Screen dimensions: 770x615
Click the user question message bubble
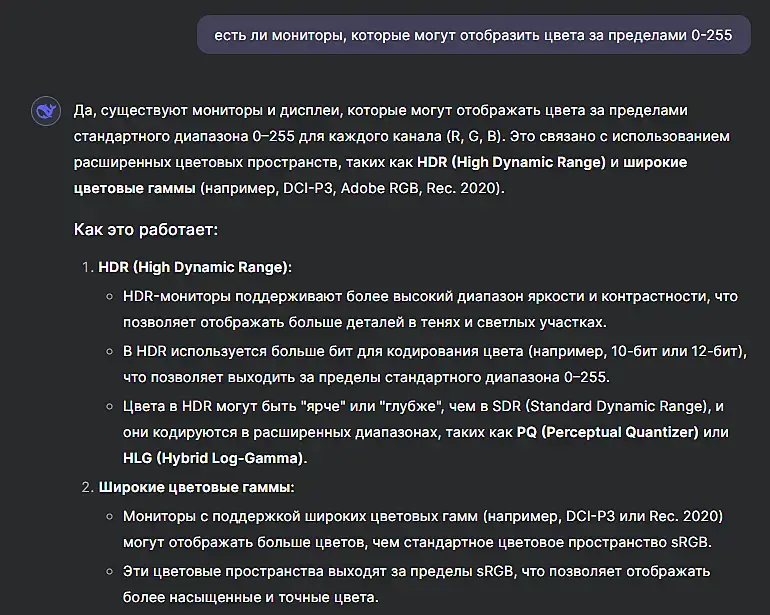[473, 35]
